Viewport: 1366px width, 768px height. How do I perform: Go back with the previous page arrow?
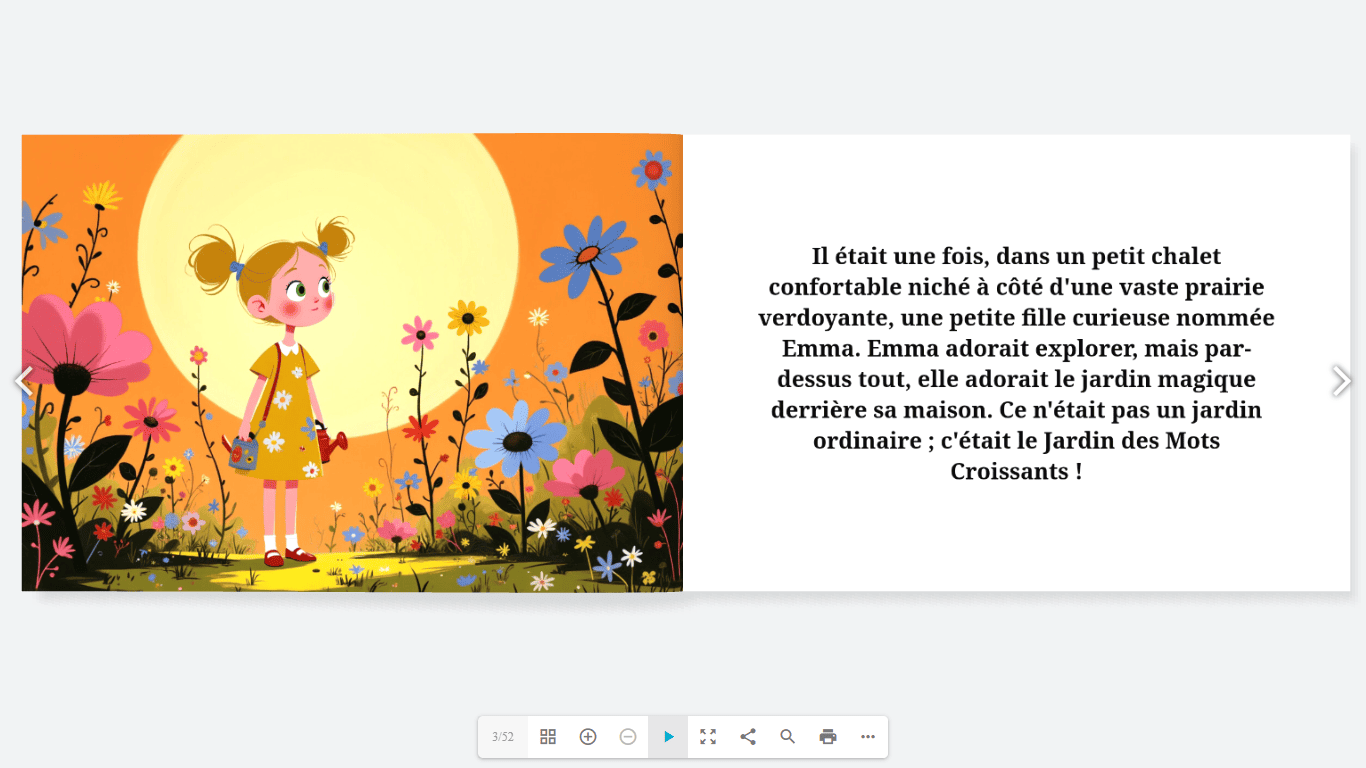(24, 380)
